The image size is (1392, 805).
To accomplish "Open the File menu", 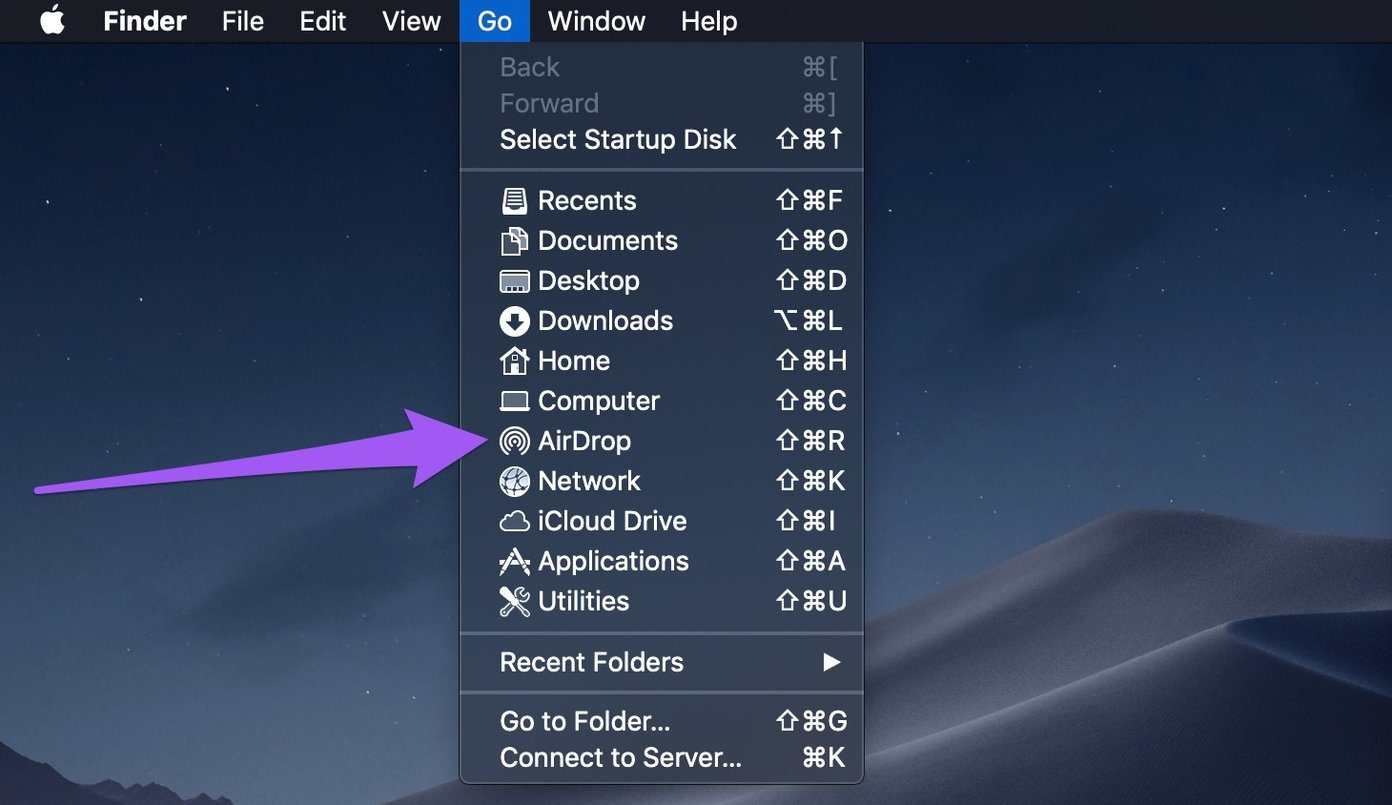I will point(243,21).
